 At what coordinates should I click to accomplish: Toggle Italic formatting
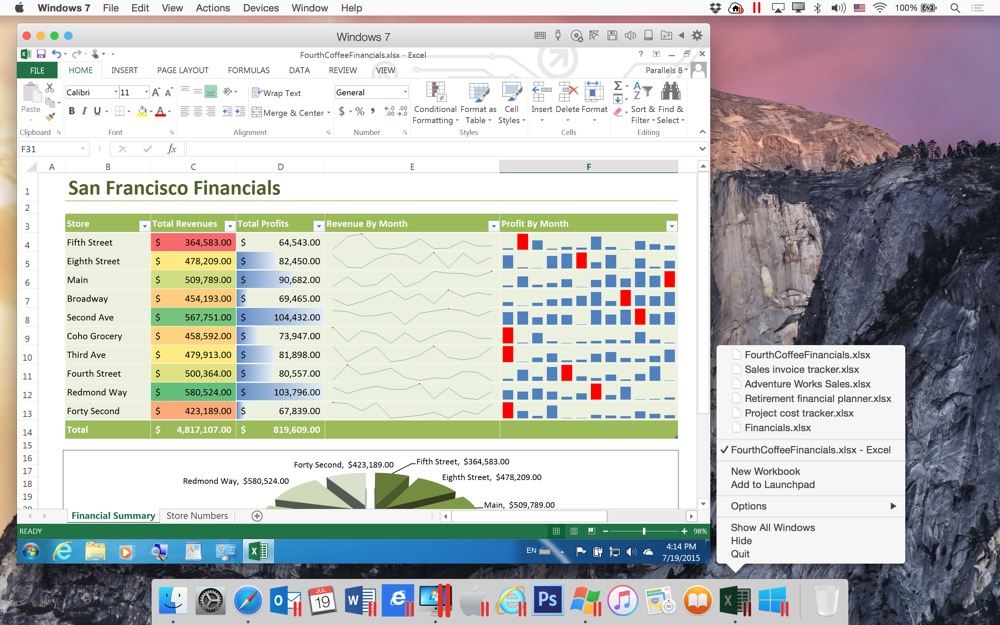[x=85, y=111]
